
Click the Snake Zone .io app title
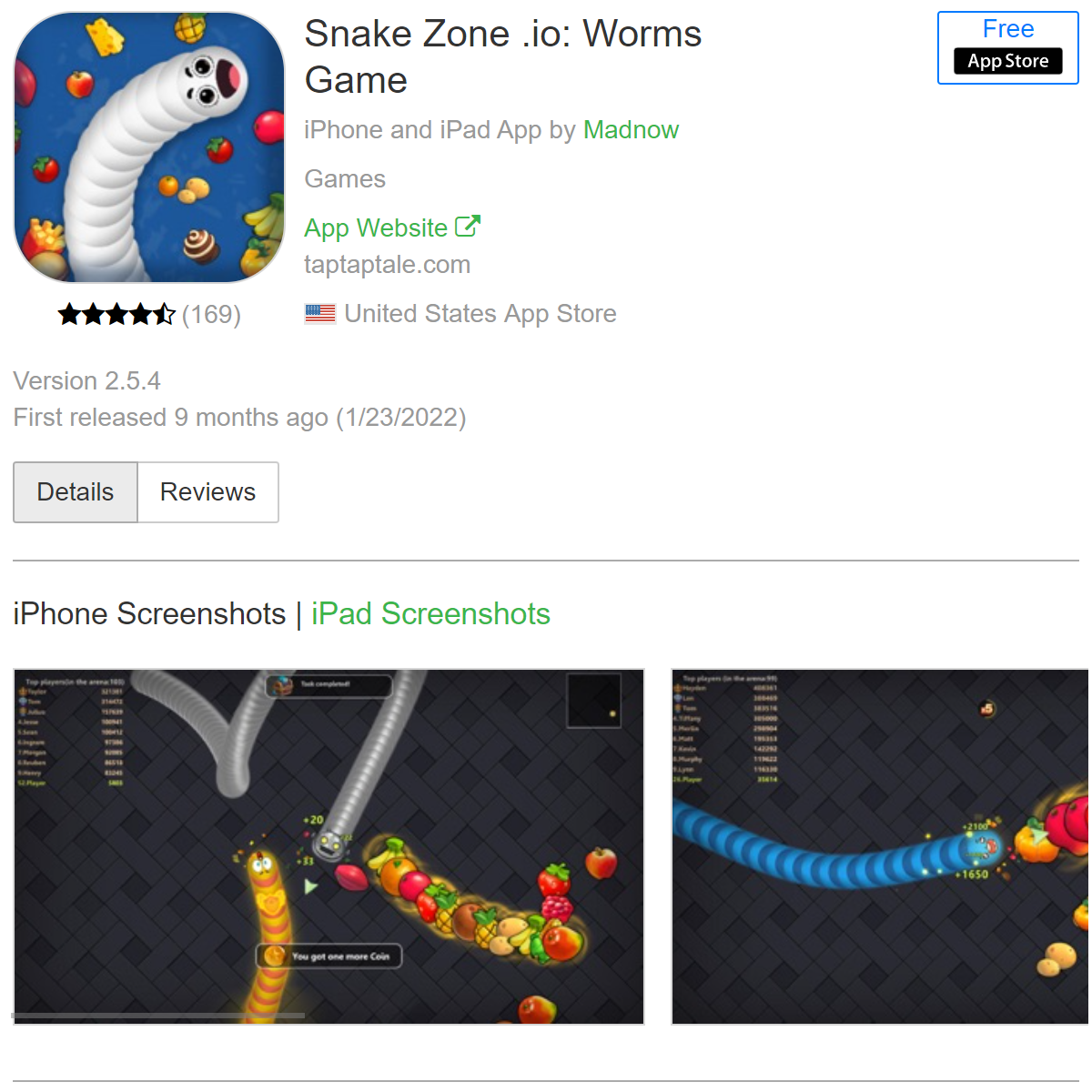(503, 56)
